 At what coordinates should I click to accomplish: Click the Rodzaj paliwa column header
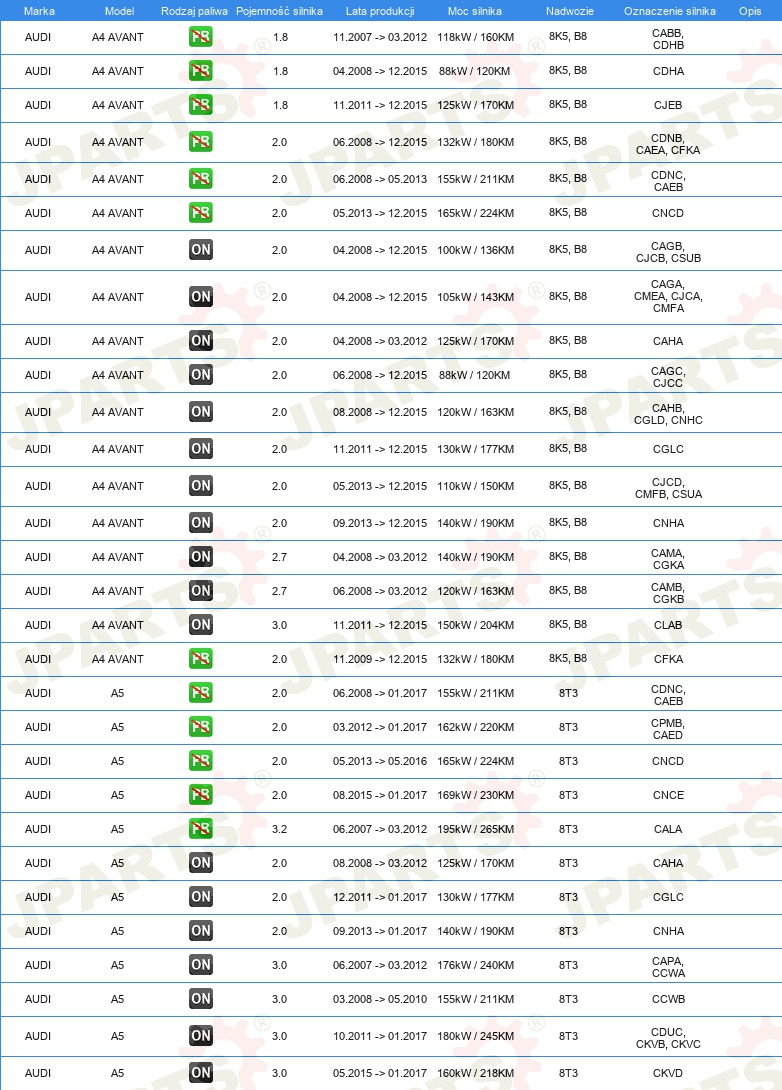pos(194,11)
